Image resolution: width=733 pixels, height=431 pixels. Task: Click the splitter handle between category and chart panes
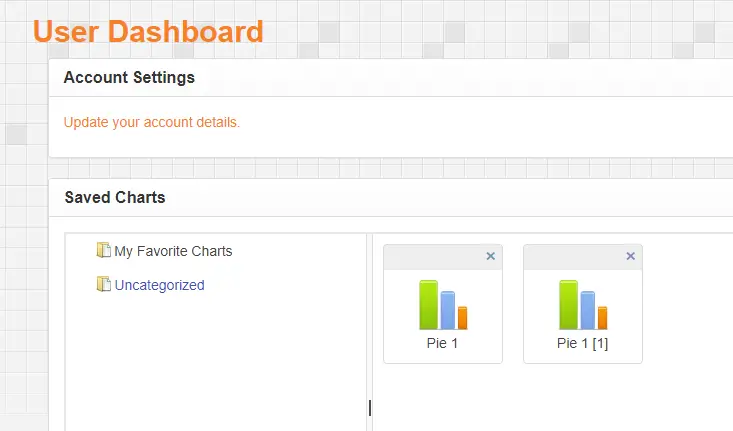370,408
